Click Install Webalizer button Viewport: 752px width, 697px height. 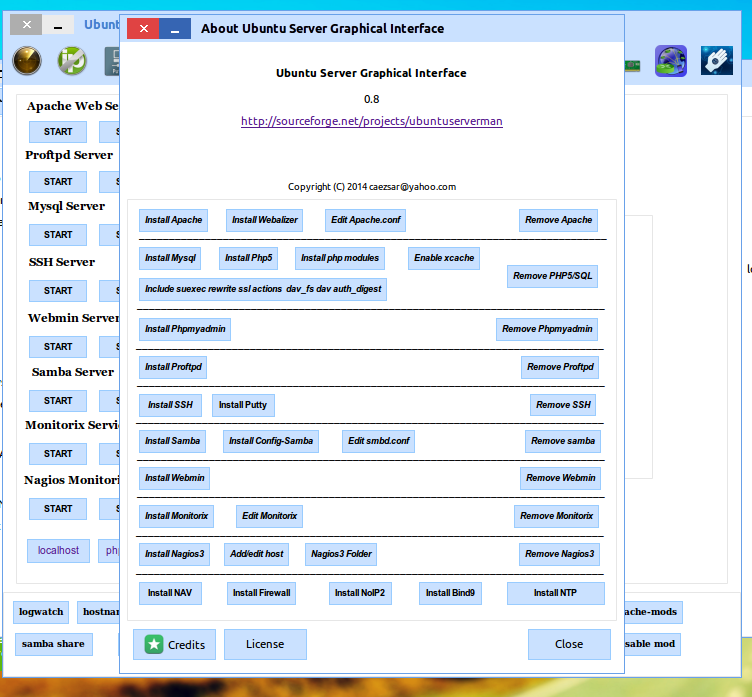click(264, 220)
